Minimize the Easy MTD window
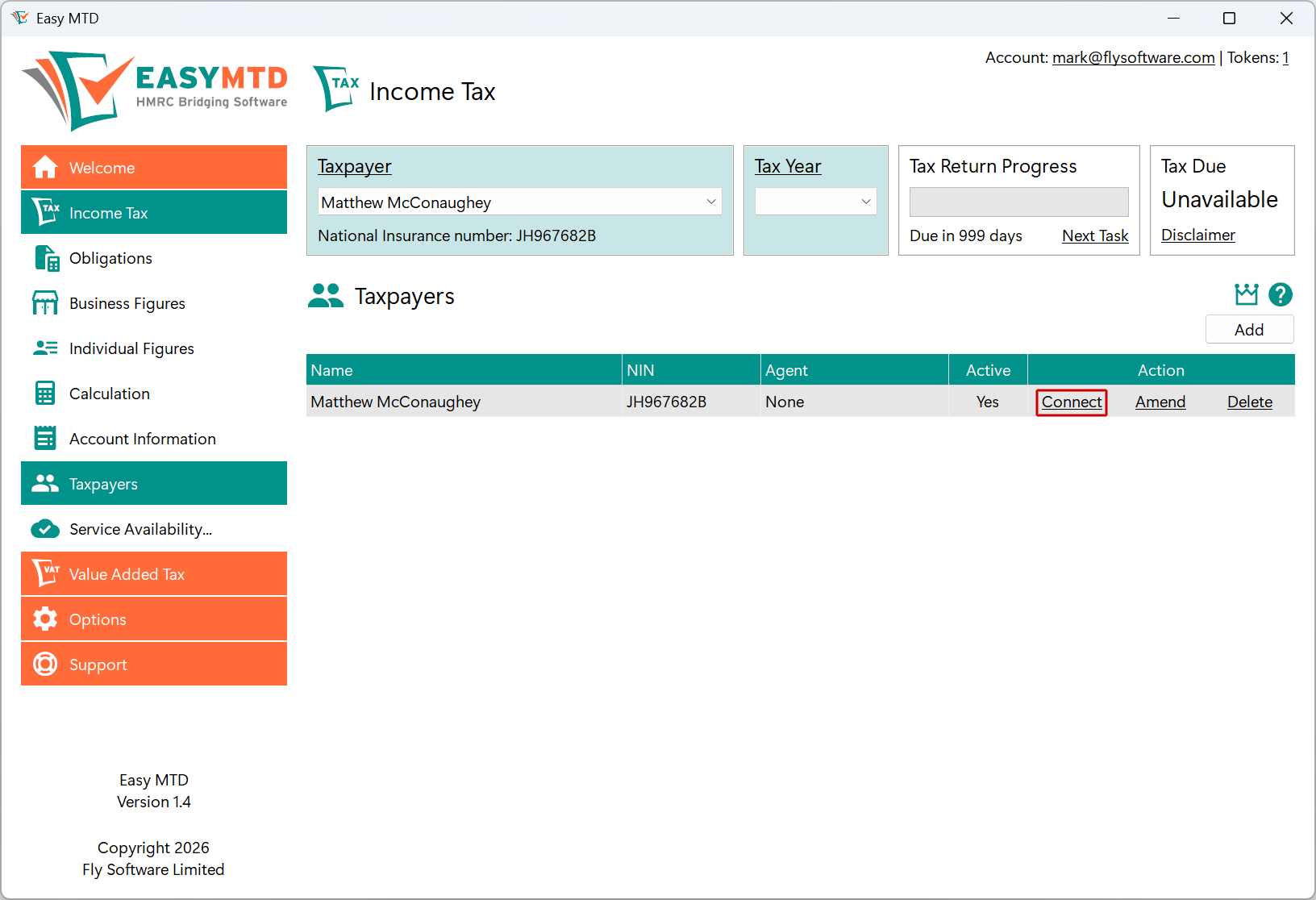 coord(1174,18)
